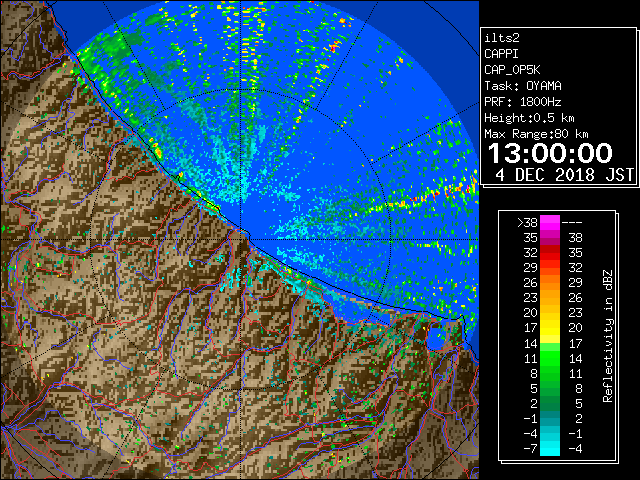This screenshot has width=640, height=480.
Task: Pick the purple 35–38 dBZ swatch
Action: (550, 238)
